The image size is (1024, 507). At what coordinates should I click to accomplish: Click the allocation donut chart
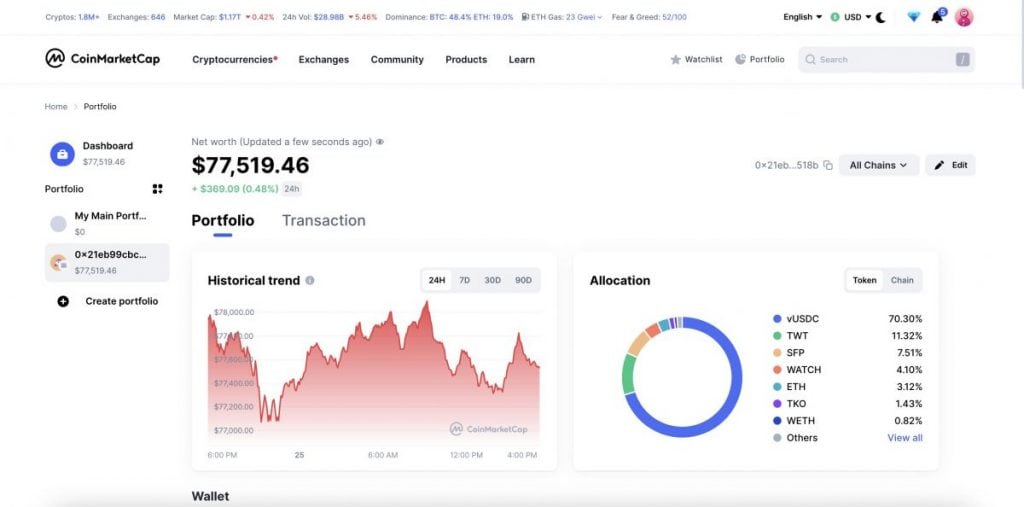682,377
